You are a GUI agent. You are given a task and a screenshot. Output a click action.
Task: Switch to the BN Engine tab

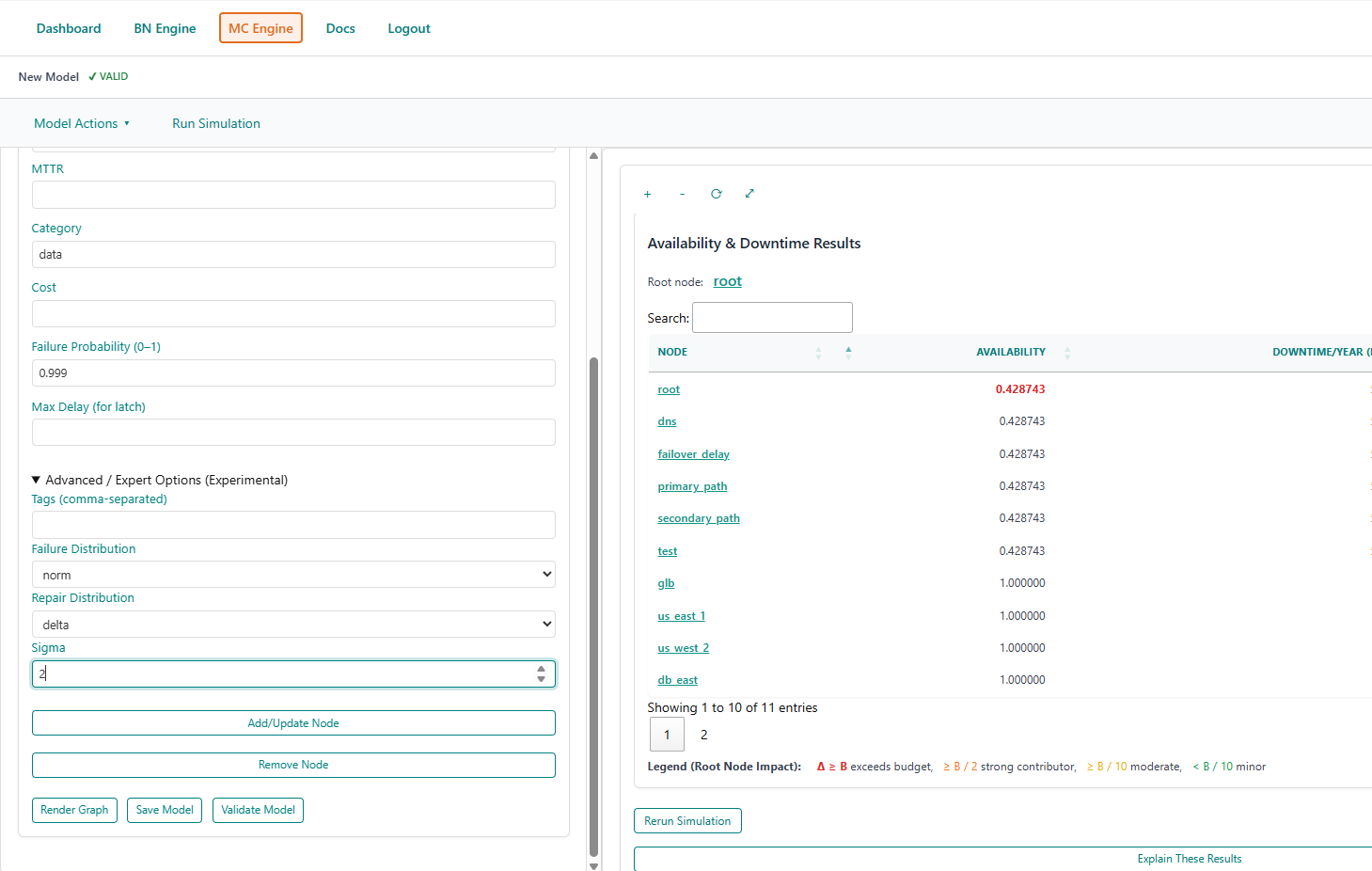tap(165, 28)
